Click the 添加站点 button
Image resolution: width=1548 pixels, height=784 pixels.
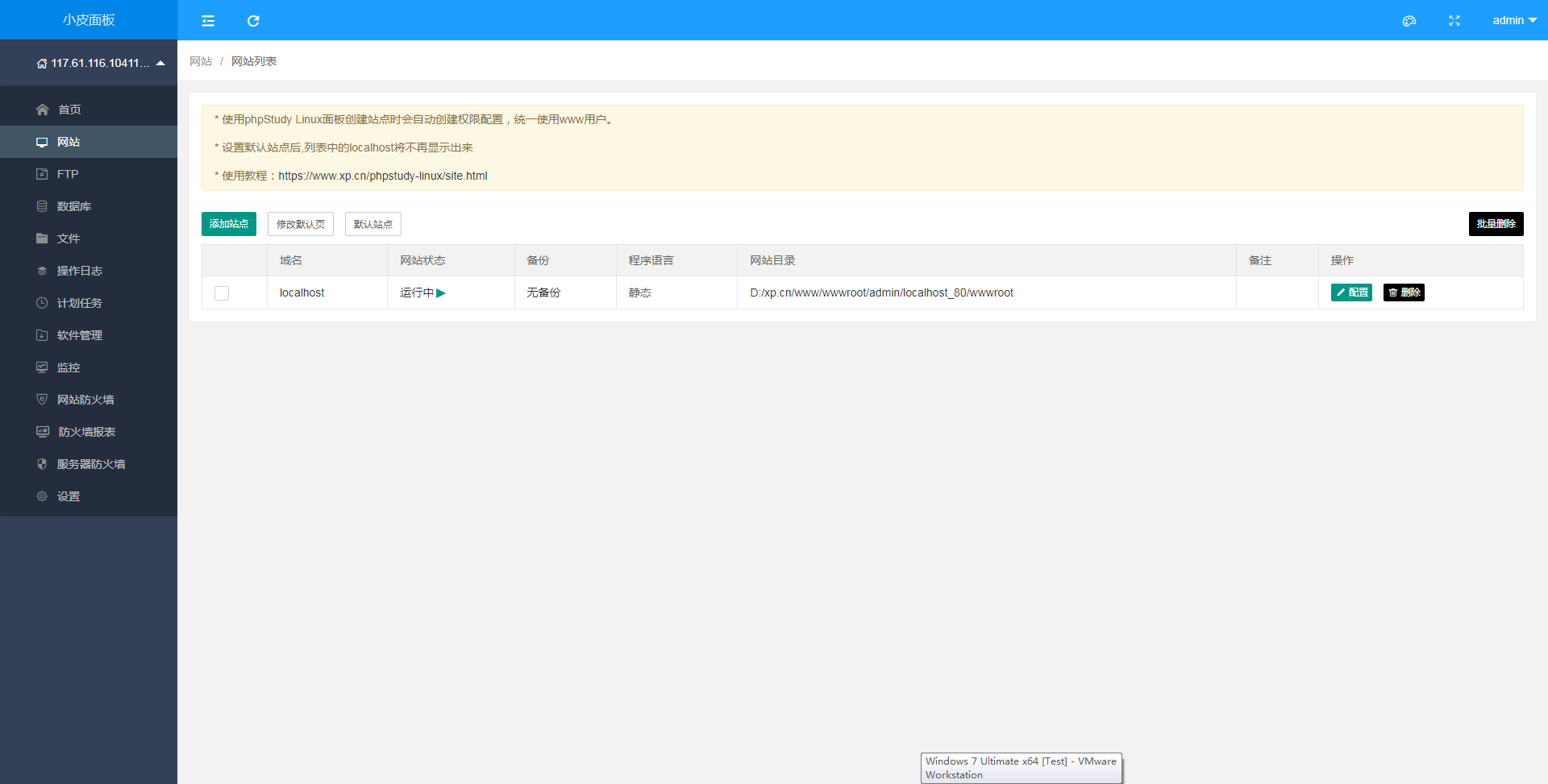point(229,224)
